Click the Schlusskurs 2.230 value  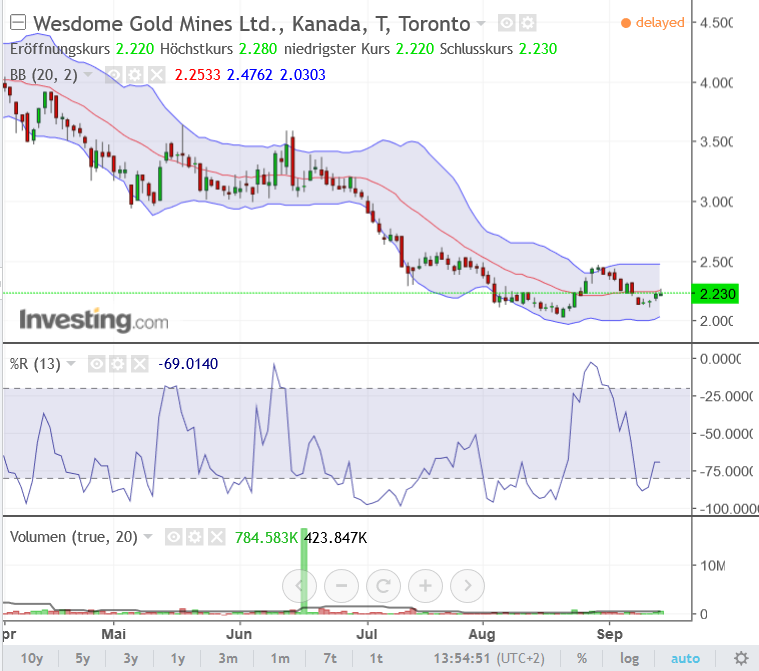coord(538,49)
